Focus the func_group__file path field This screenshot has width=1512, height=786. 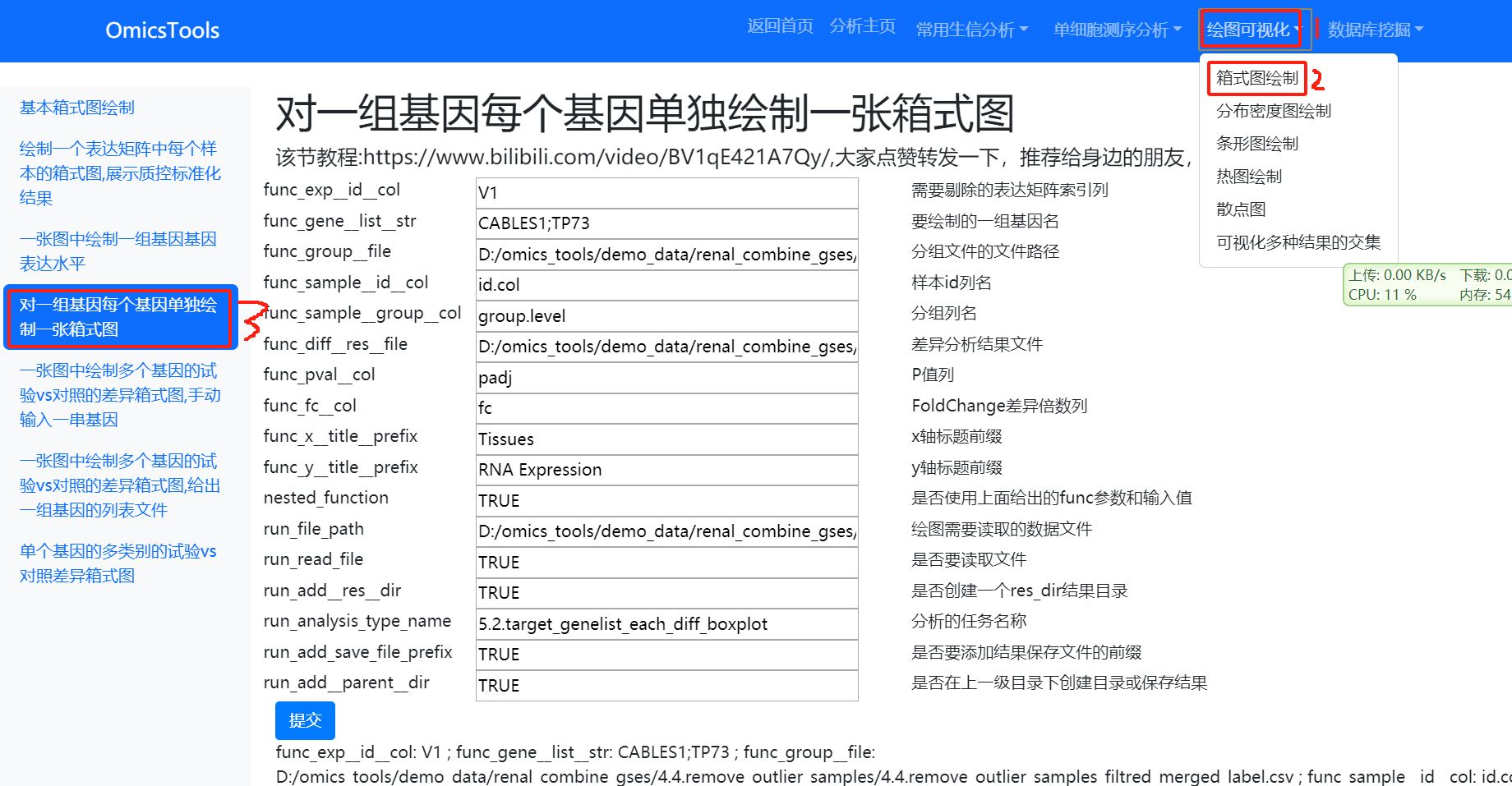point(666,255)
